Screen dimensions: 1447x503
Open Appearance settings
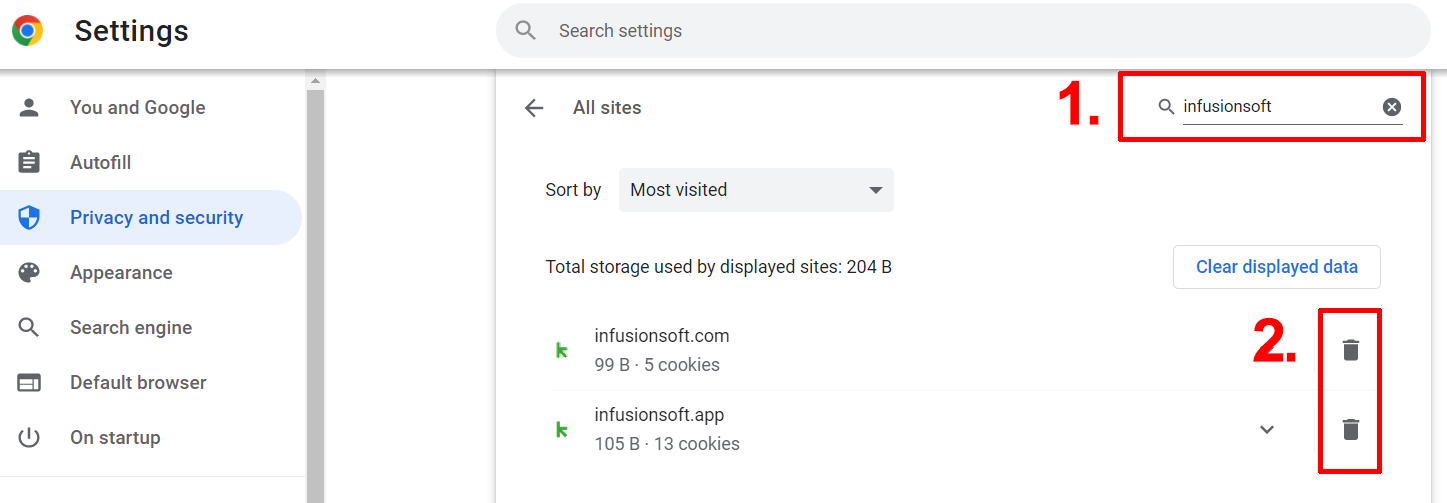pos(121,273)
